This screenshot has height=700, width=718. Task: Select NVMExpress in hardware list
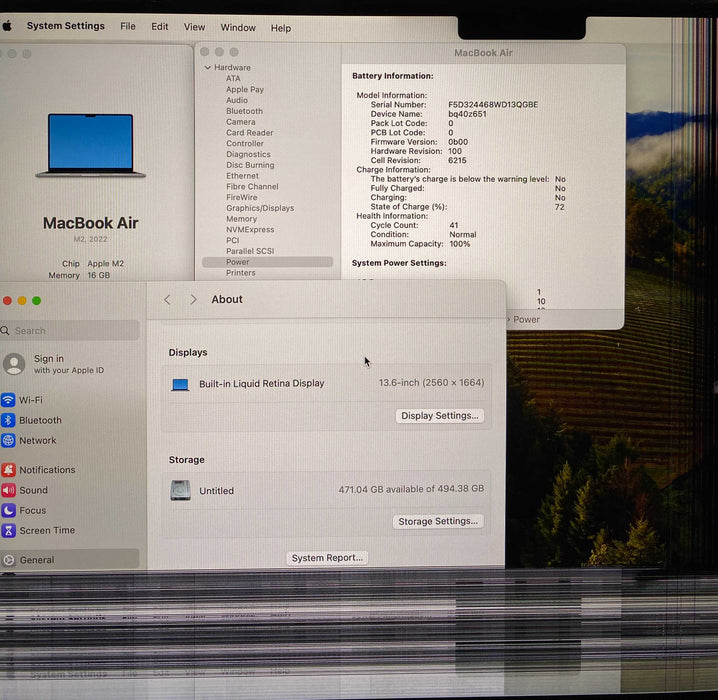pyautogui.click(x=250, y=229)
